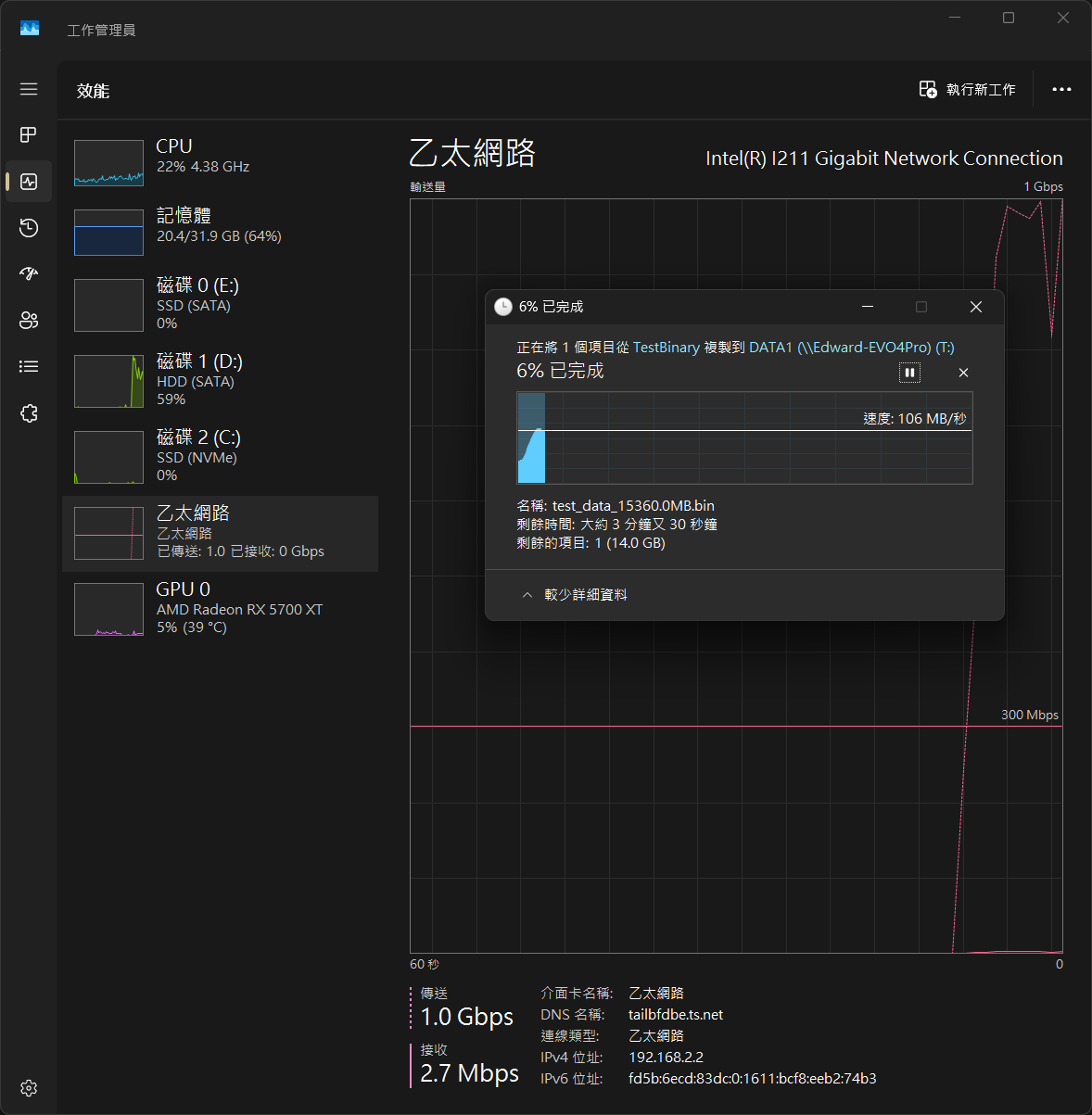Viewport: 1092px width, 1115px height.
Task: Click the 磁碟 1 (D:) mini graph thumbnail
Action: tap(108, 381)
